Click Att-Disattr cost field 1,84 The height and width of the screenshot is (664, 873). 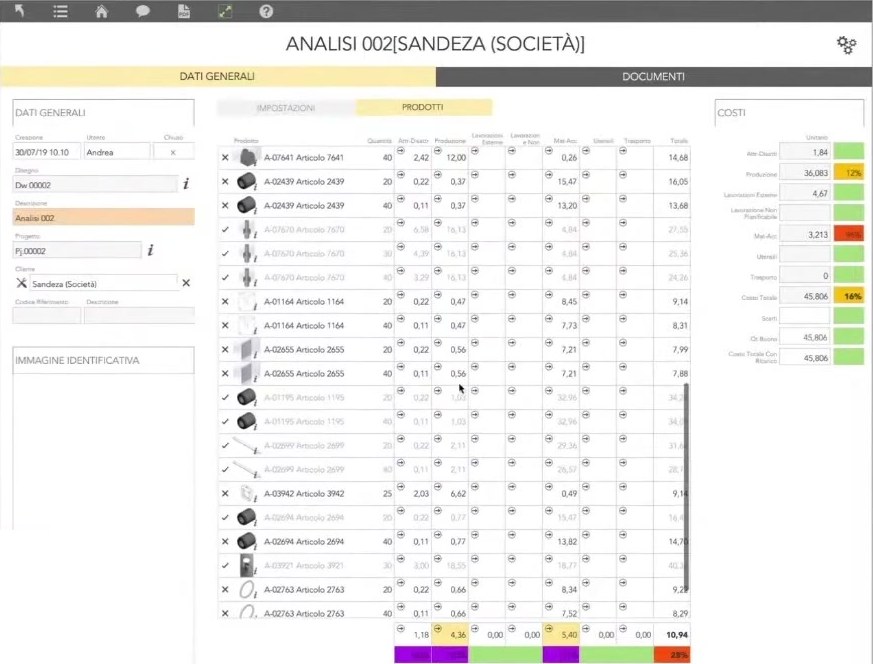805,152
